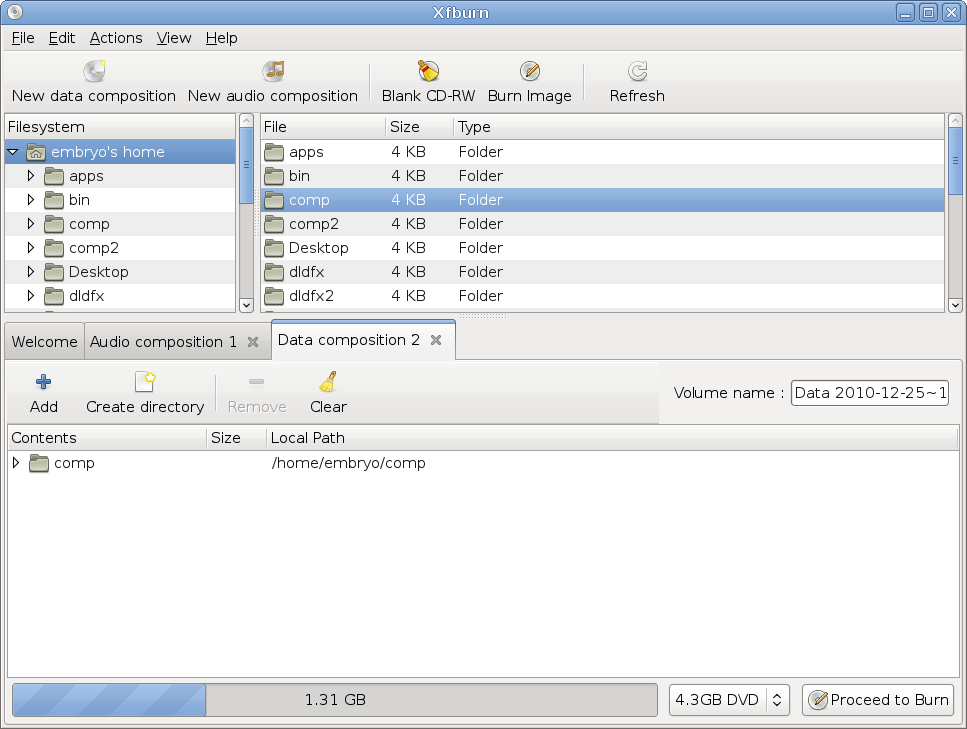Click the Contents column header
This screenshot has height=729, width=967.
click(x=107, y=438)
